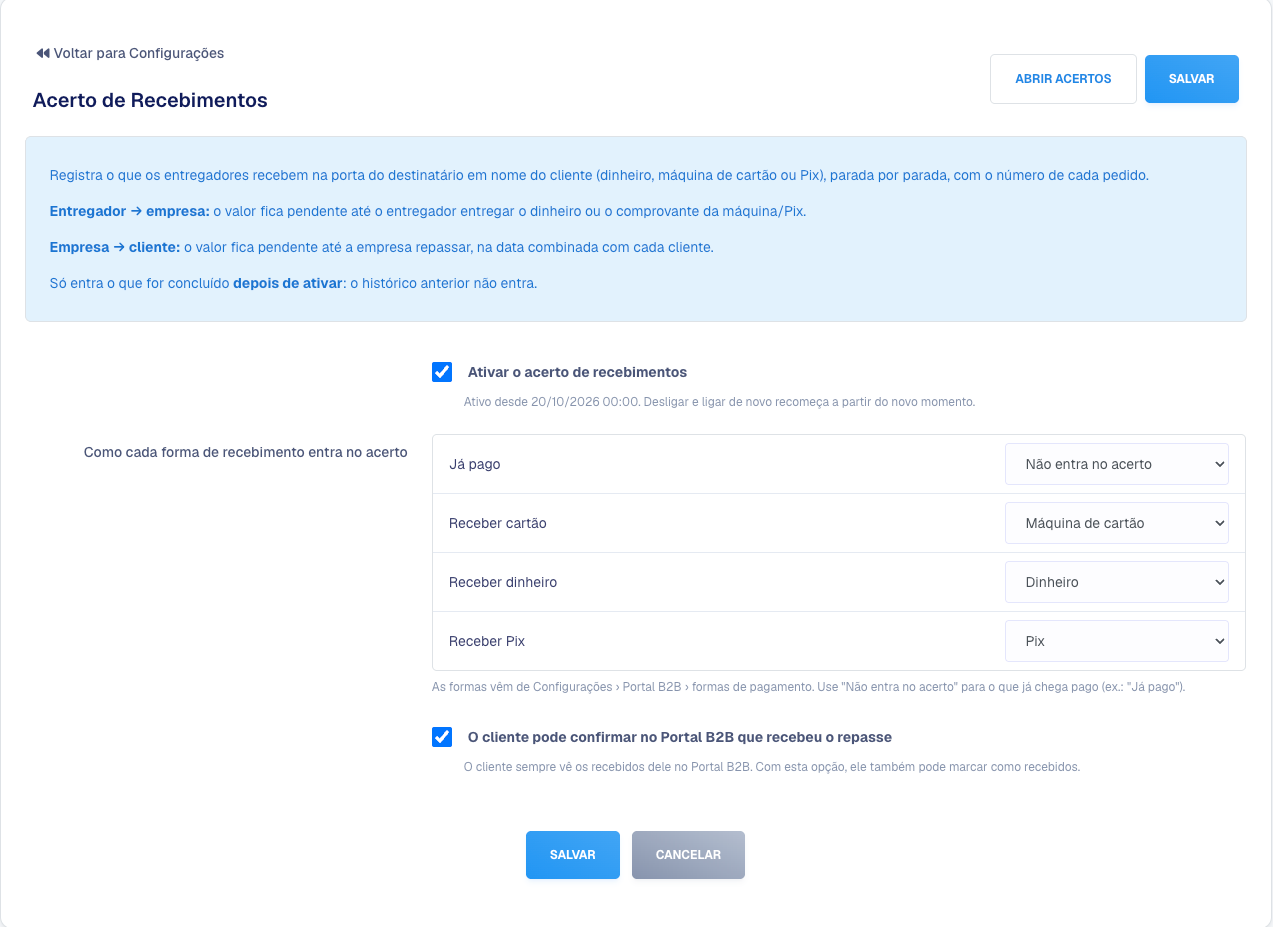Open the Receber dinheiro dropdown
Screen dimensions: 1273x927
click(x=1117, y=582)
